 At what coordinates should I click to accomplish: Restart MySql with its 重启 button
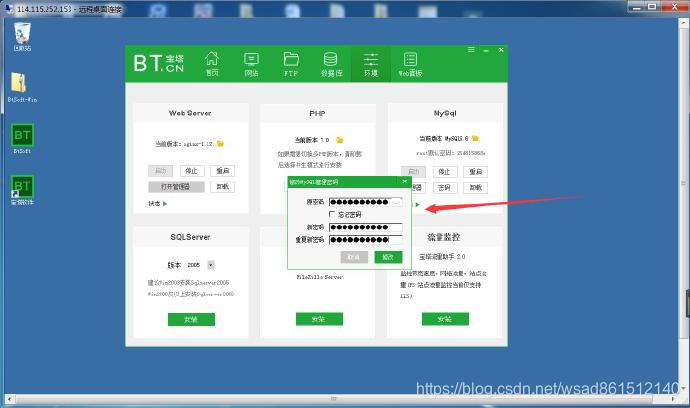pos(476,172)
